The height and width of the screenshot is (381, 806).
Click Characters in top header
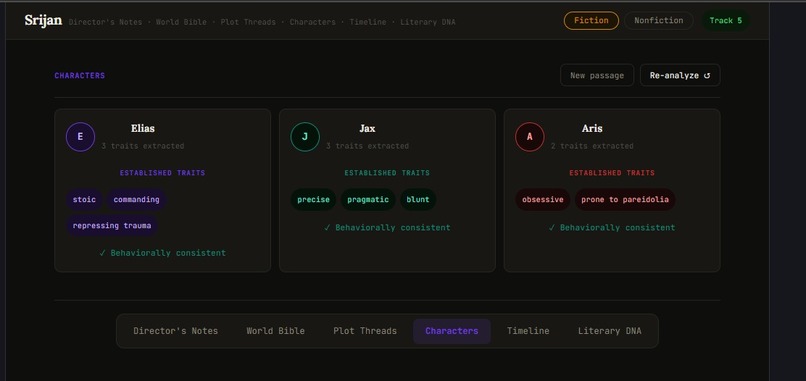point(313,22)
